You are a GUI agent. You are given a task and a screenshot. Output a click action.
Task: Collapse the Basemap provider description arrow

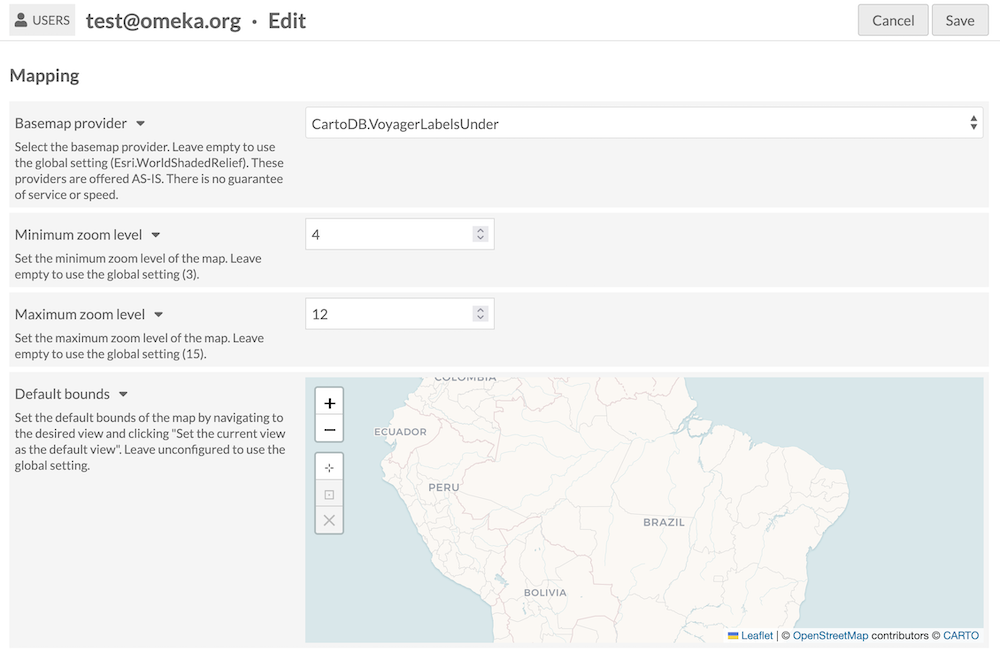point(141,124)
